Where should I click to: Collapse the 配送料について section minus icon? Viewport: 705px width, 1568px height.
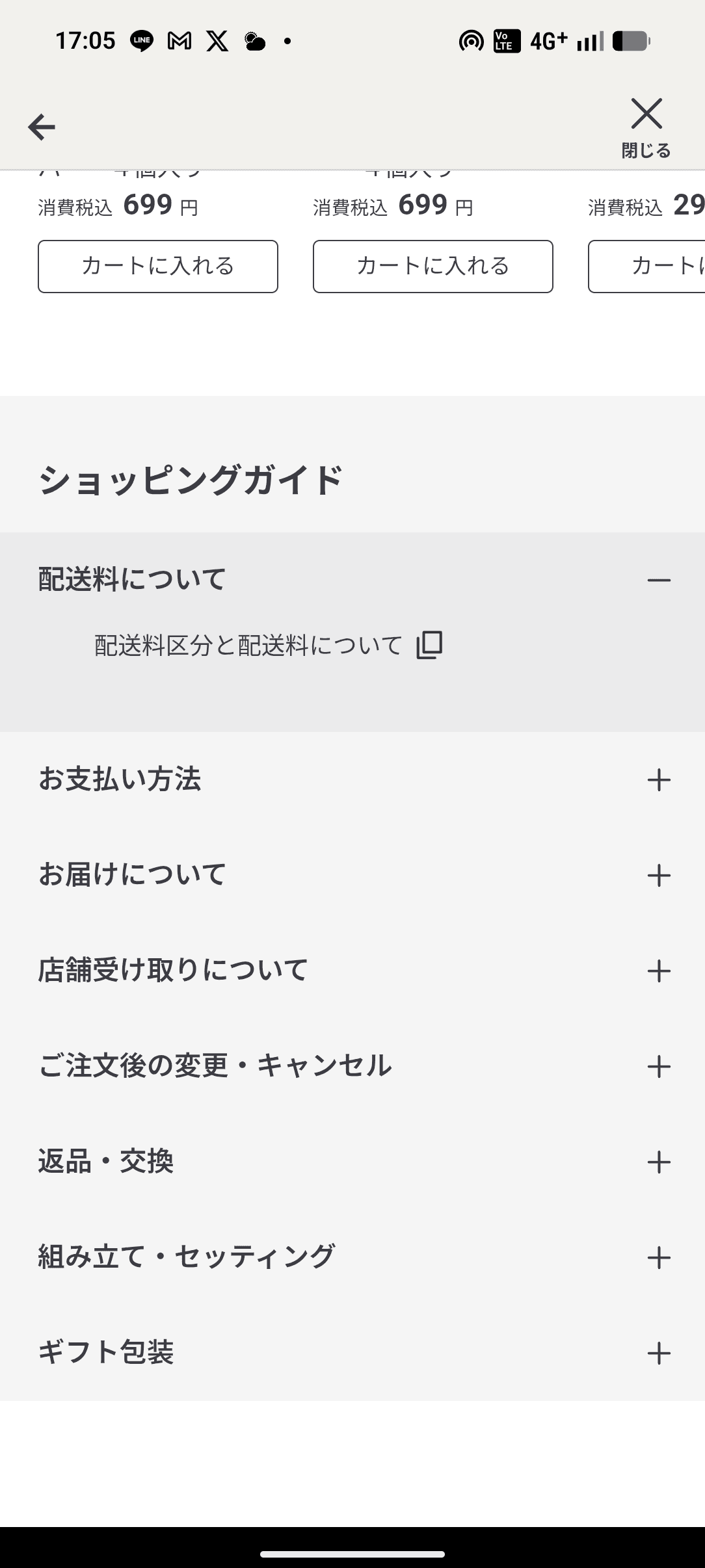point(659,580)
